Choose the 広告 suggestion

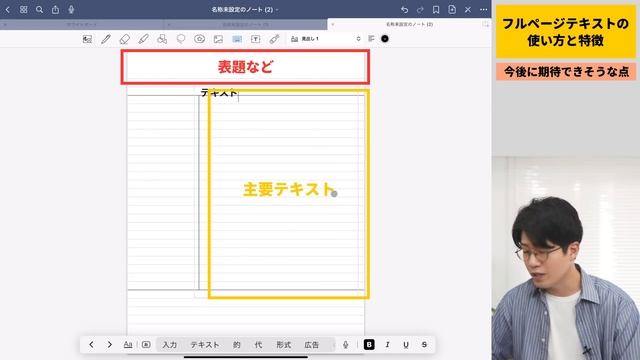(311, 344)
